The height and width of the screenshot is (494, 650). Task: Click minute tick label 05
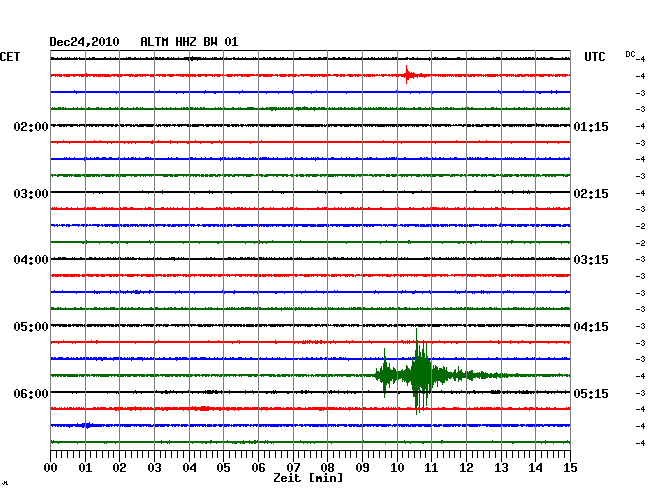tap(223, 467)
